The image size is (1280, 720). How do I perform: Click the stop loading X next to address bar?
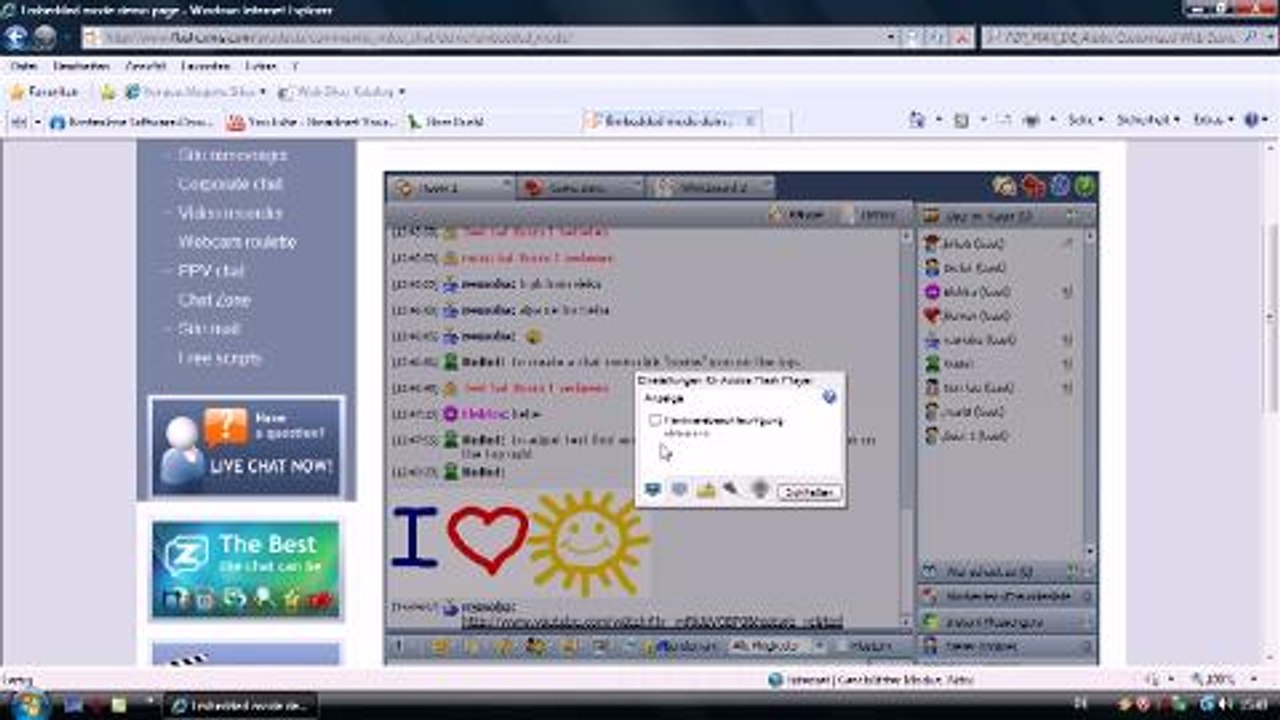(x=962, y=37)
